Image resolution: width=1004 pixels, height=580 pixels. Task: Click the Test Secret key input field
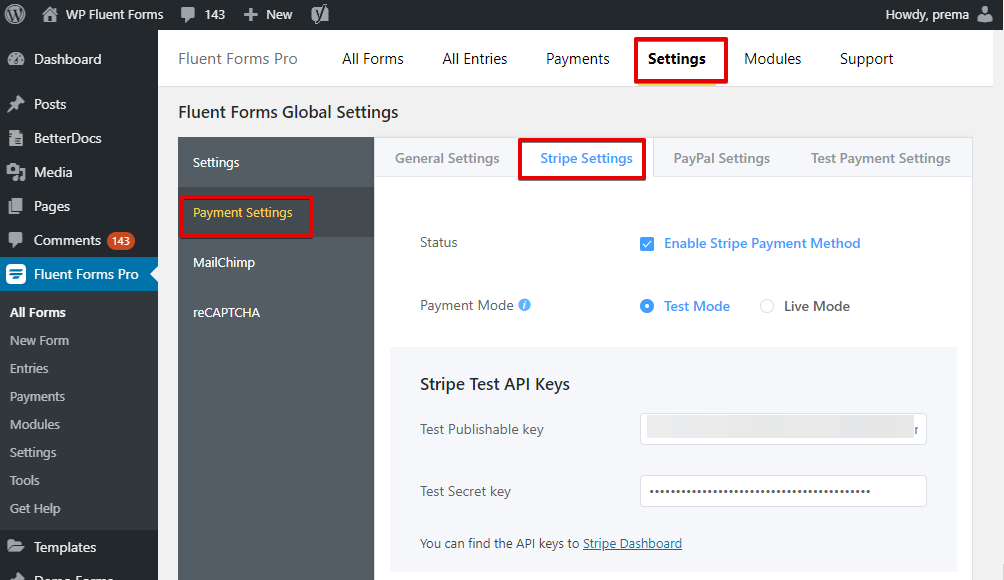[x=783, y=491]
